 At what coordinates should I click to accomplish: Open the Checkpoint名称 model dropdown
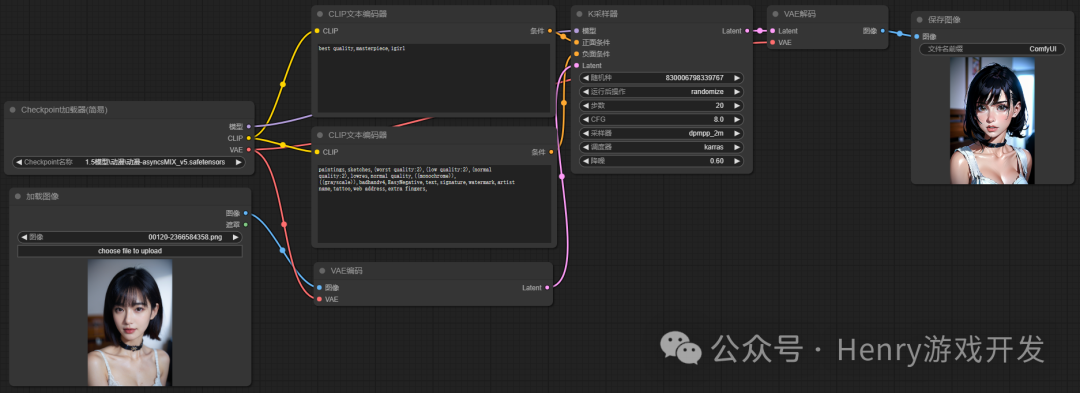coord(129,162)
